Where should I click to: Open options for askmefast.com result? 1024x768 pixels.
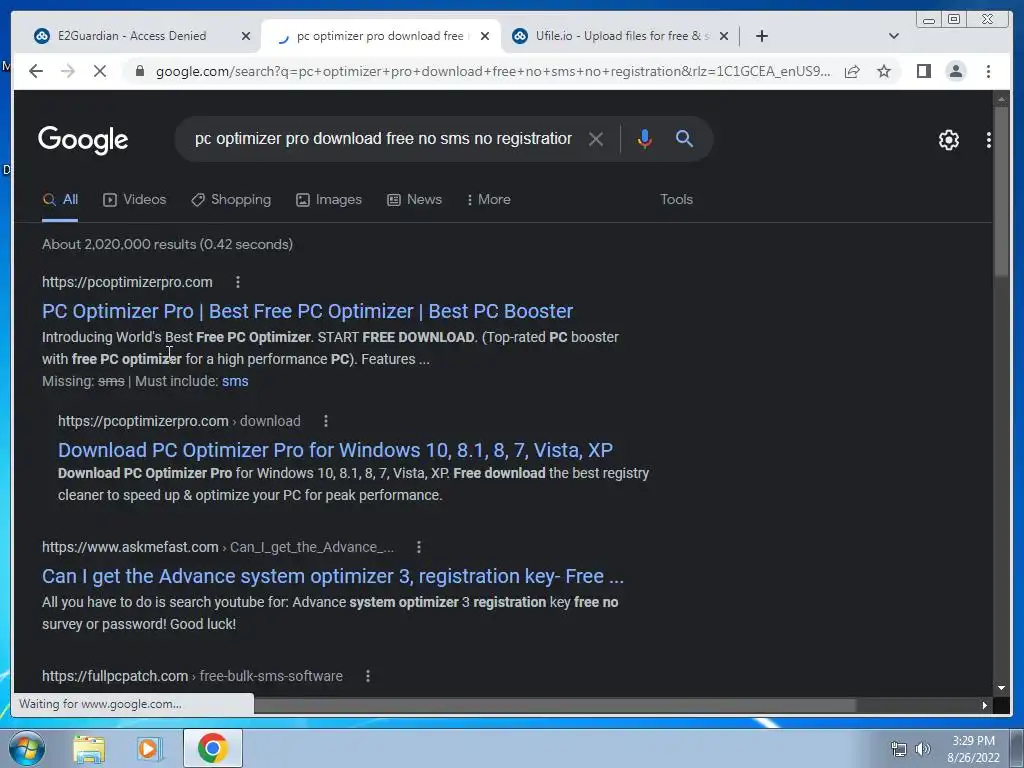[419, 547]
